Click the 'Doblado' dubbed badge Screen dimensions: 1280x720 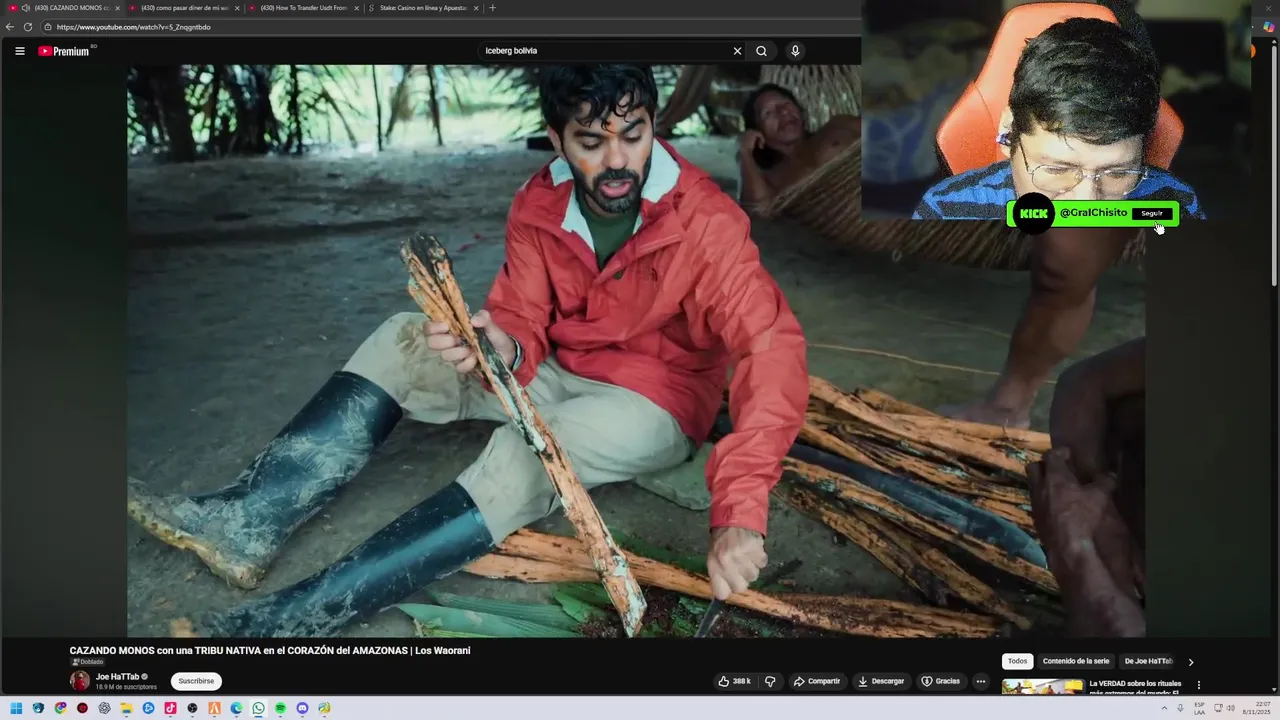coord(87,662)
